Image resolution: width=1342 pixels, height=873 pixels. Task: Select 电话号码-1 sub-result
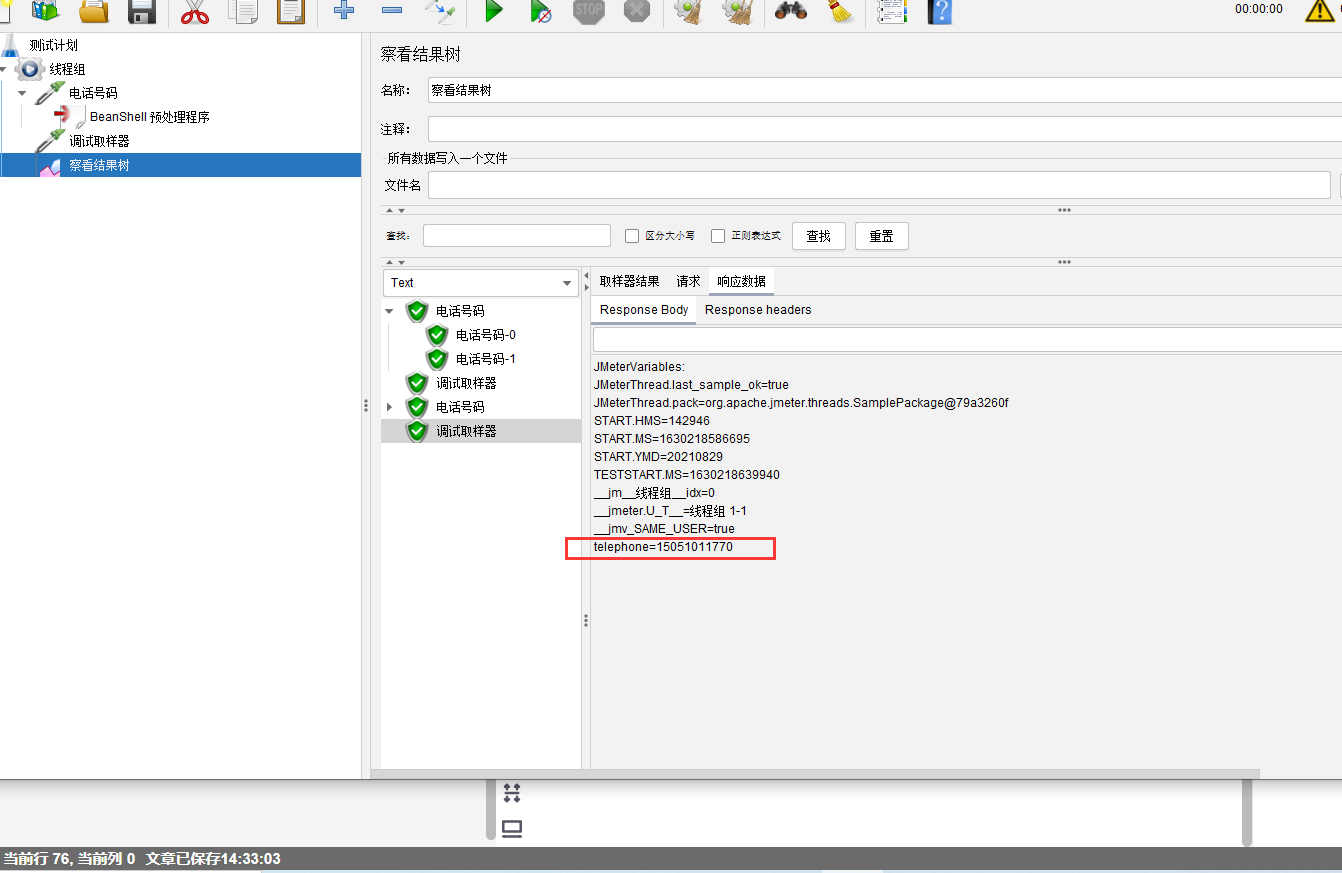pos(486,359)
